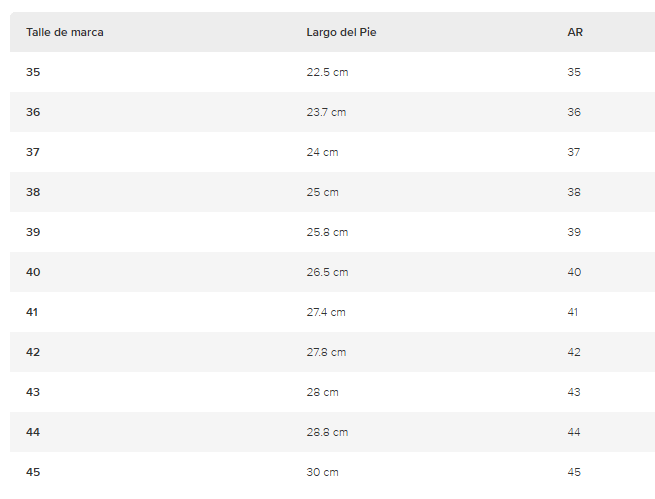Select the 25.8 cm foot length cell
The height and width of the screenshot is (499, 655).
point(327,232)
